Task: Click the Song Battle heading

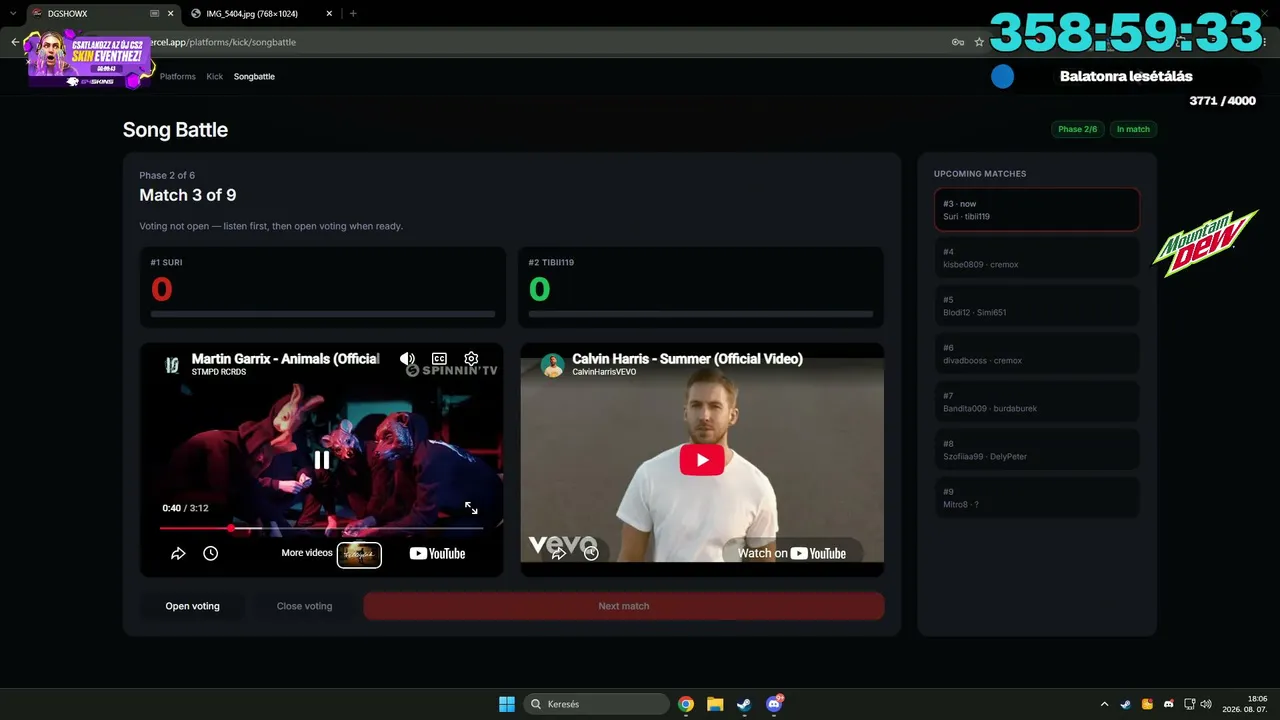Action: [175, 130]
